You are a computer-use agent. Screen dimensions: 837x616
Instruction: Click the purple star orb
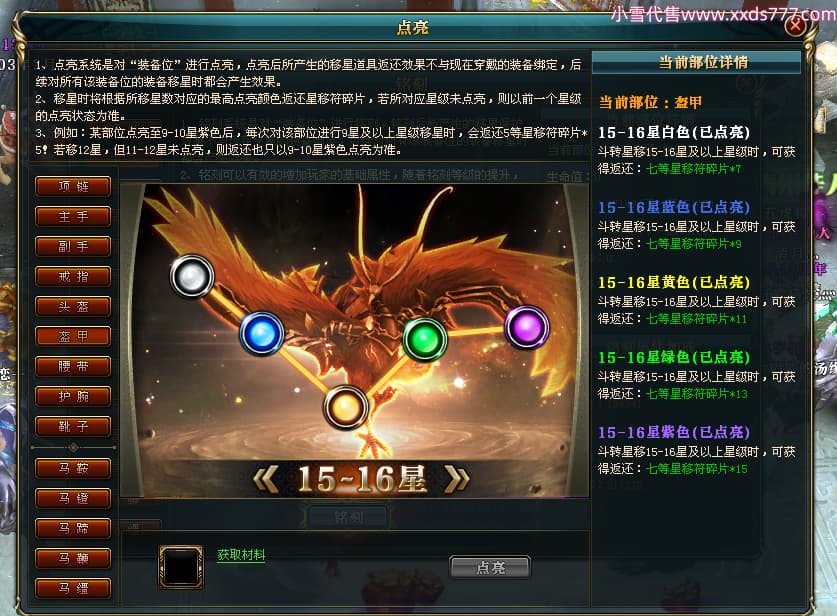tap(527, 327)
